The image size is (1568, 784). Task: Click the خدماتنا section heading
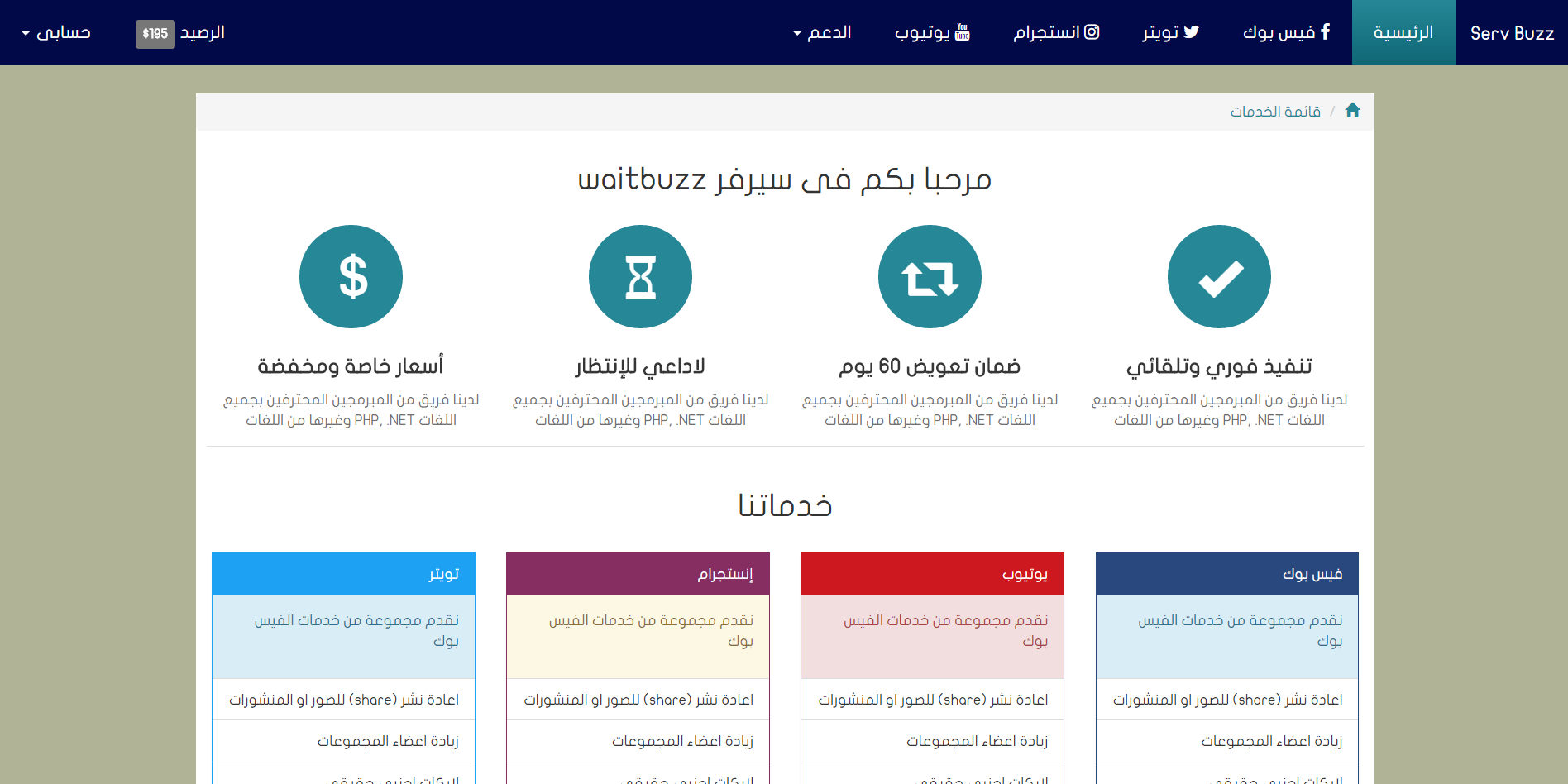(785, 504)
